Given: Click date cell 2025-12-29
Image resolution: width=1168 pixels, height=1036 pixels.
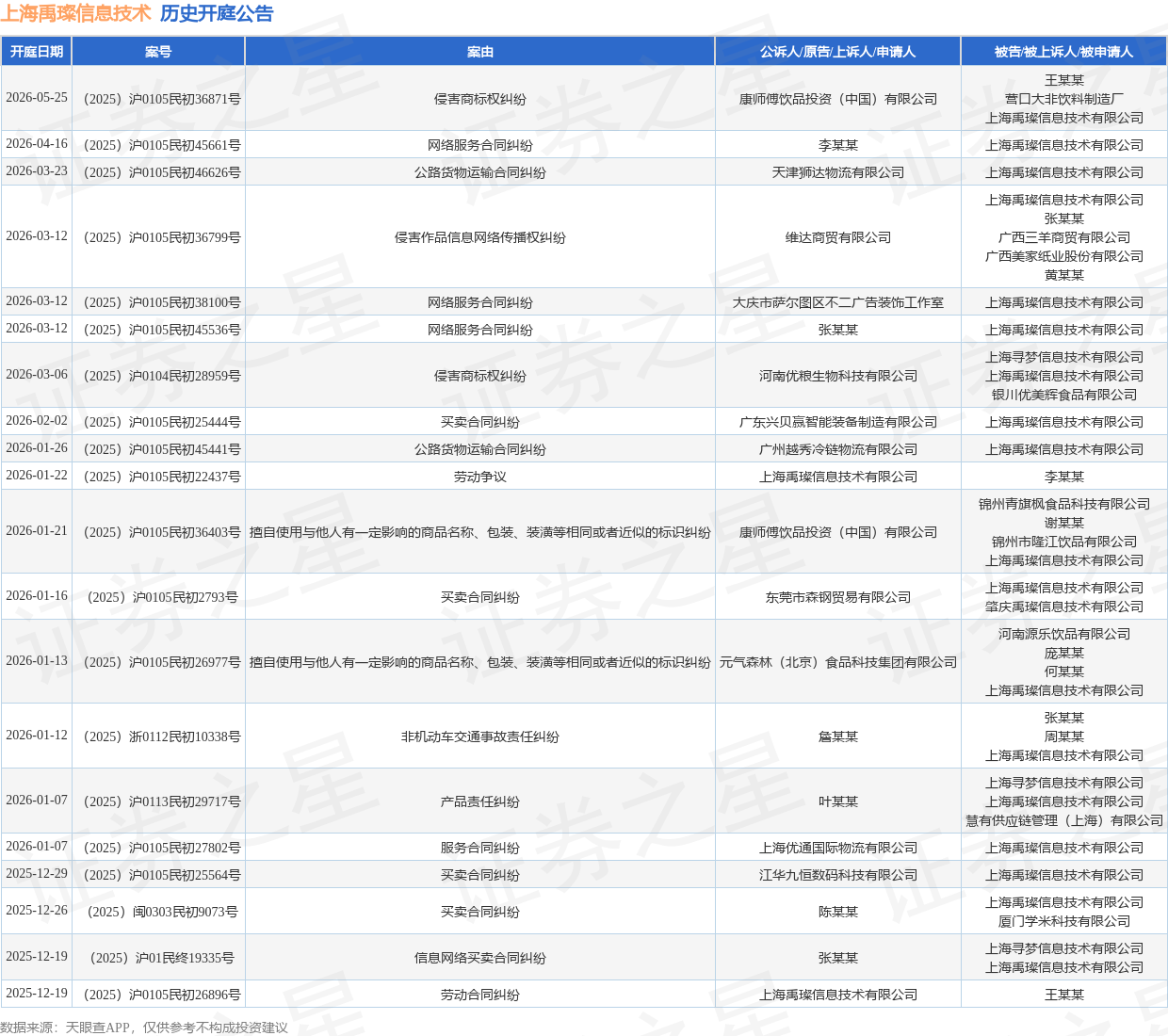Looking at the screenshot, I should point(37,874).
